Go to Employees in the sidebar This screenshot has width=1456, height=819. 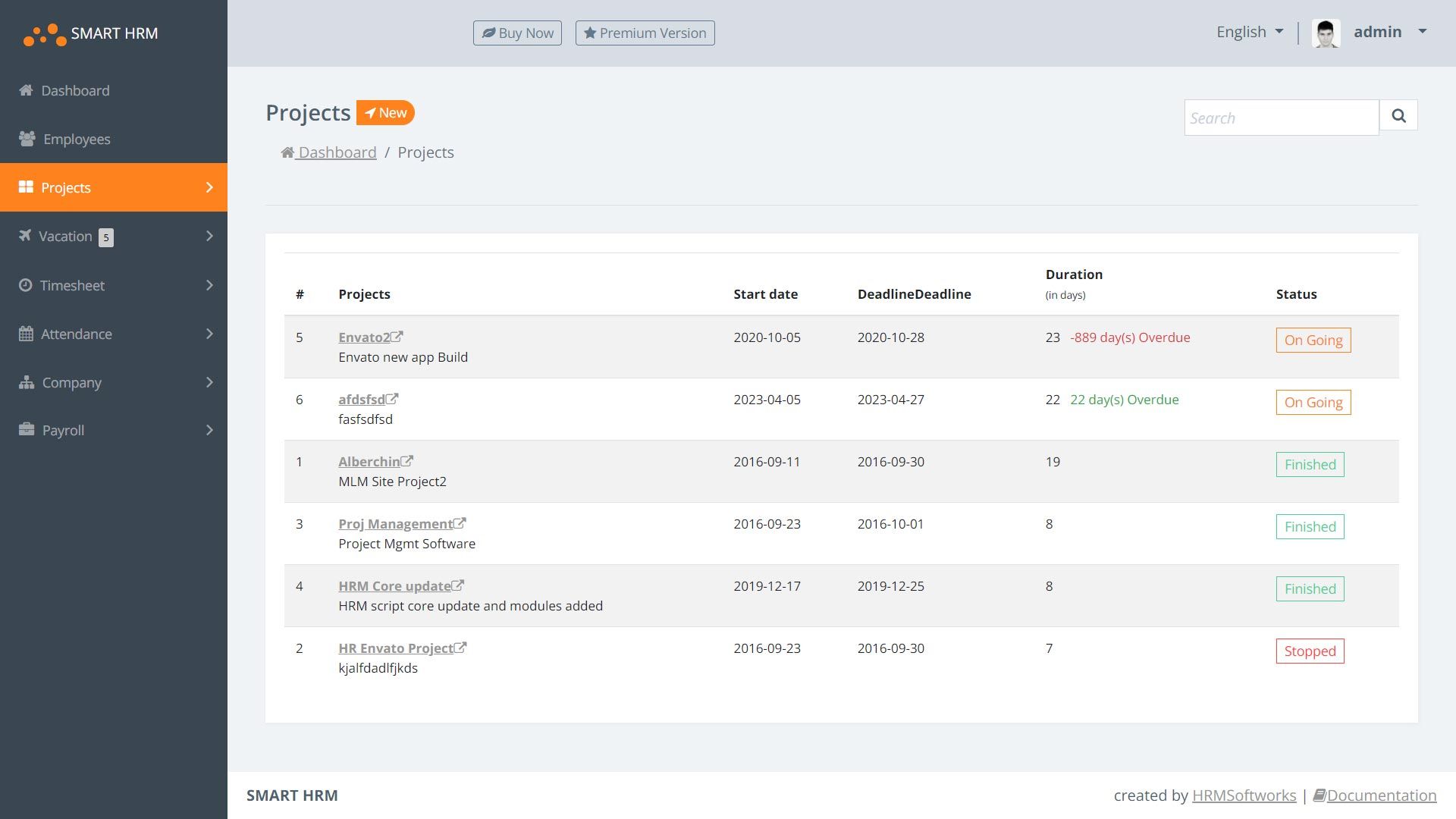click(x=76, y=139)
